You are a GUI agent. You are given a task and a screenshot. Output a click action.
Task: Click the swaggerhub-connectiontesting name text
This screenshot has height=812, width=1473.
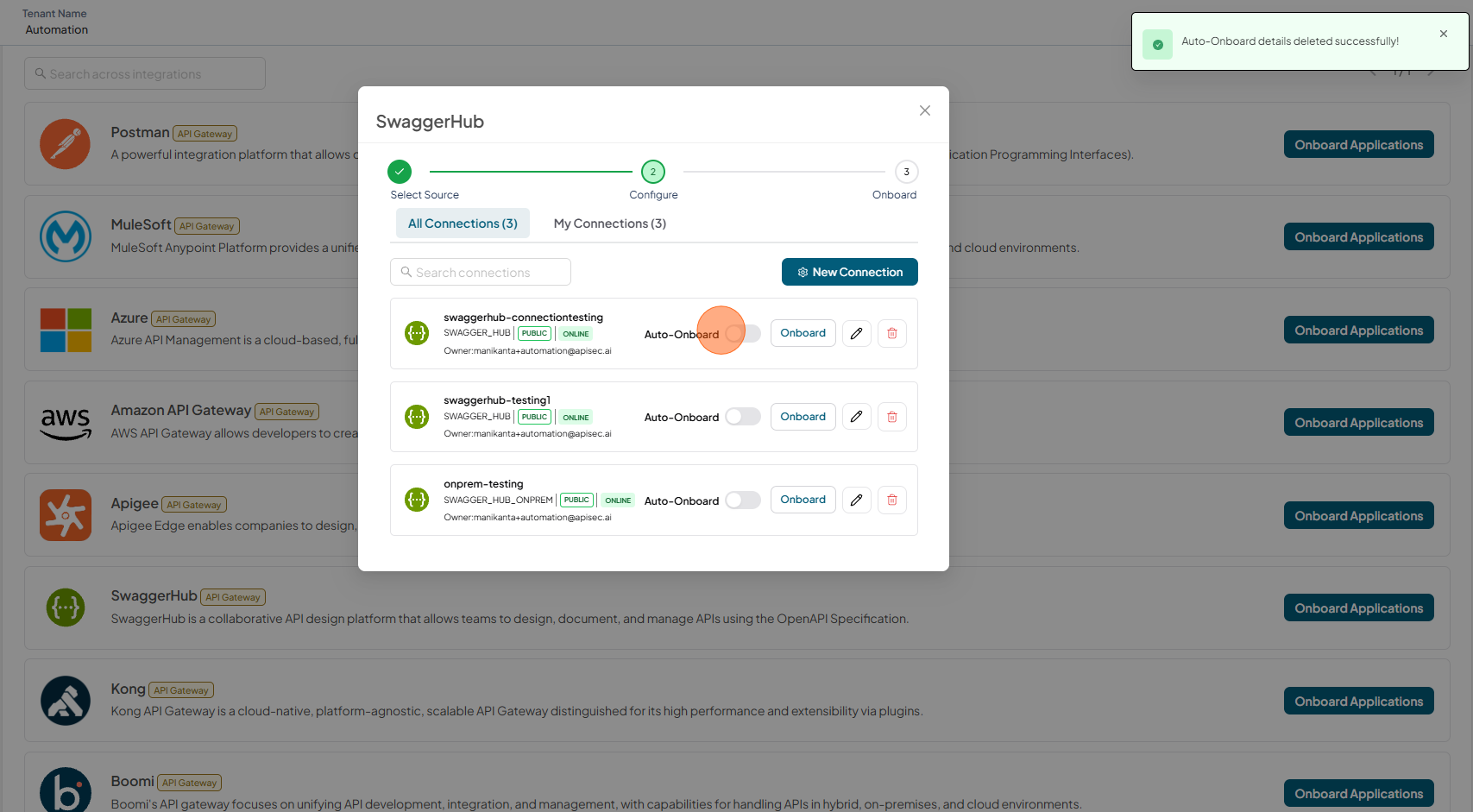pos(524,318)
